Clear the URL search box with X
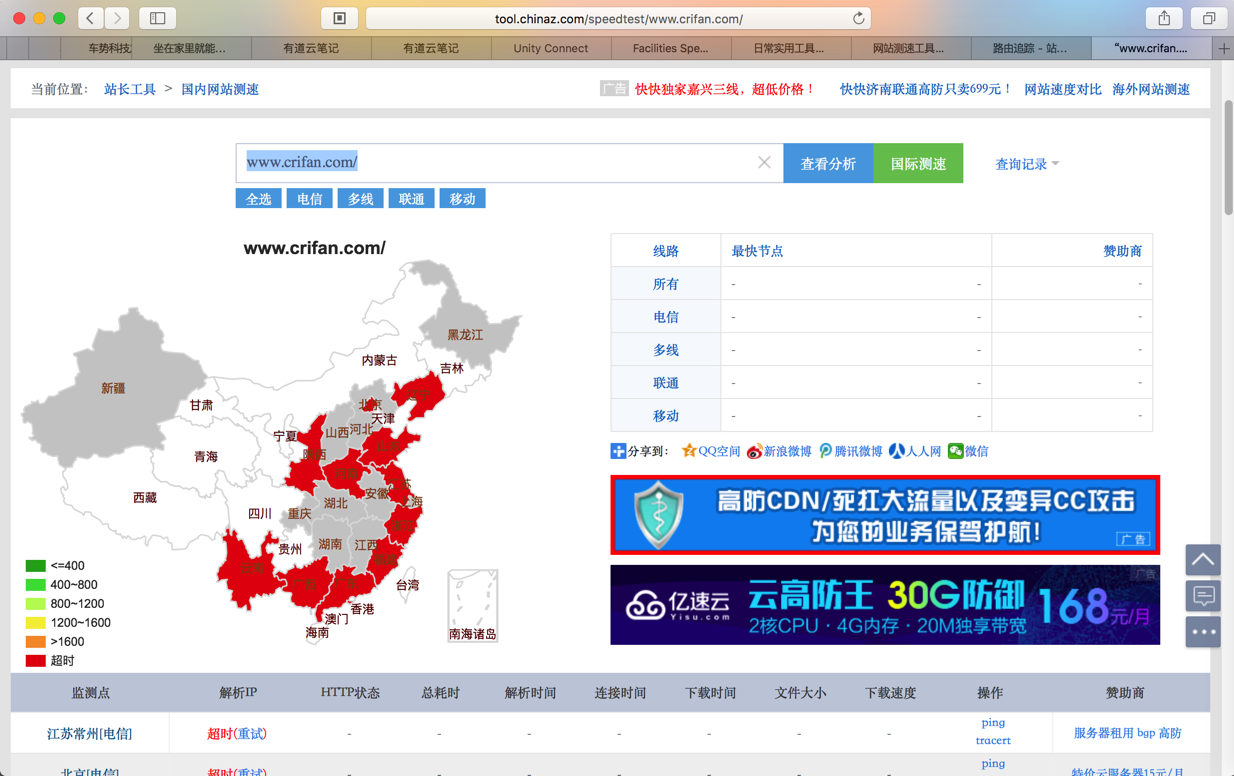 coord(764,162)
